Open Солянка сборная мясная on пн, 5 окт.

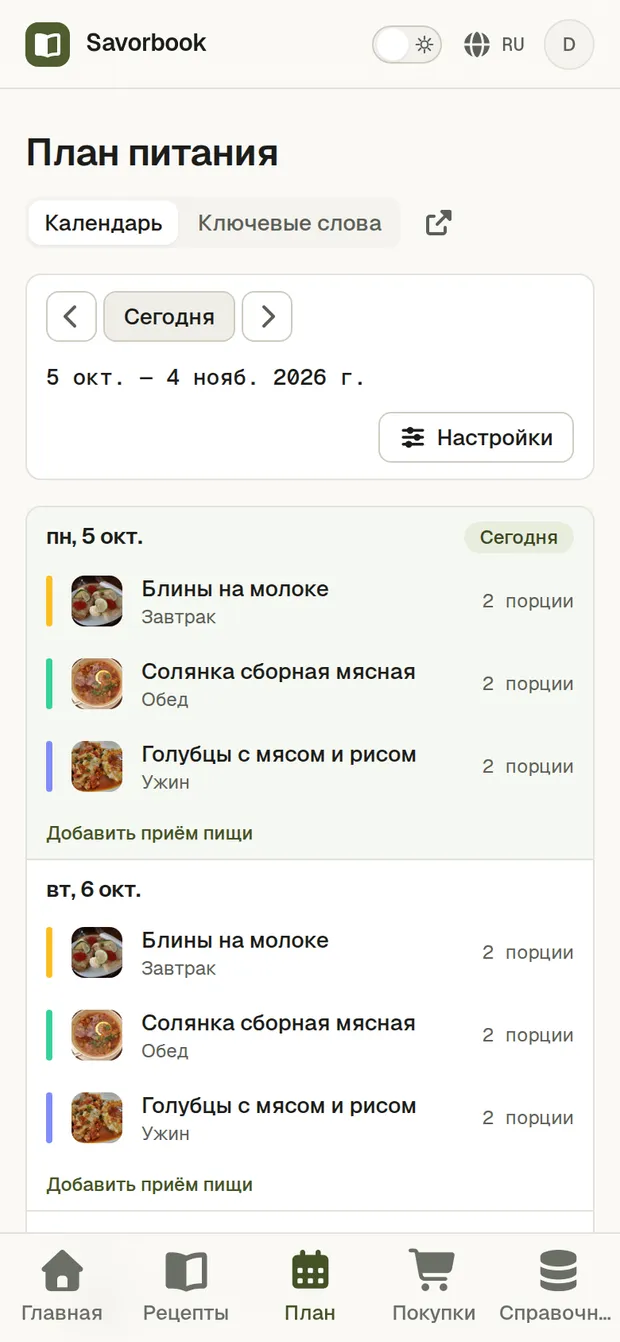click(x=278, y=672)
